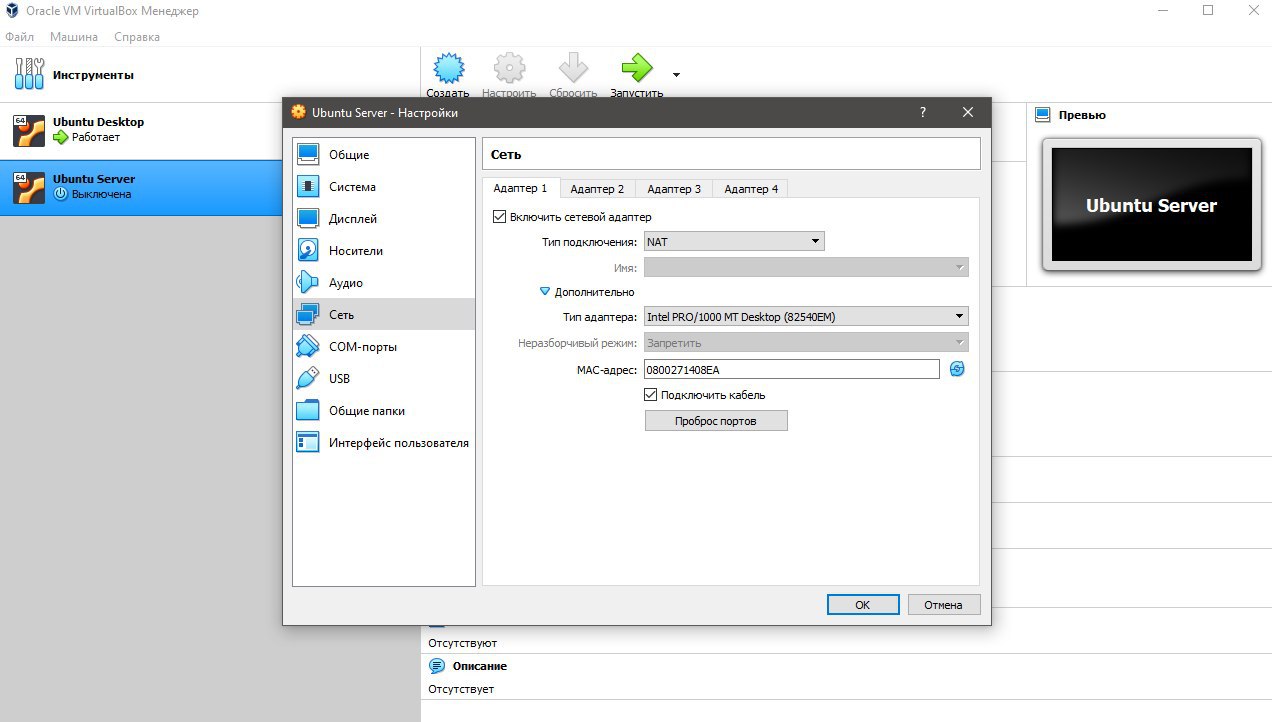The image size is (1272, 722).
Task: Open the Носители settings category
Action: (x=383, y=251)
